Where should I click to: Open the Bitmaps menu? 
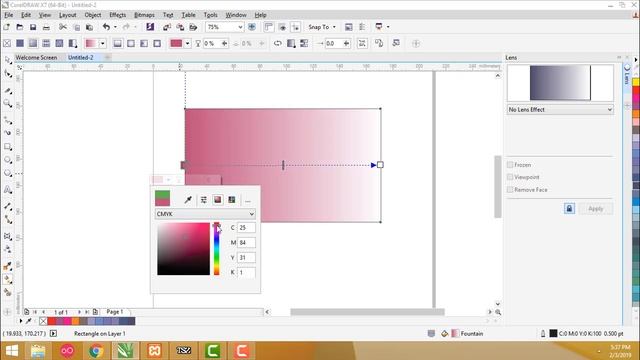(144, 15)
